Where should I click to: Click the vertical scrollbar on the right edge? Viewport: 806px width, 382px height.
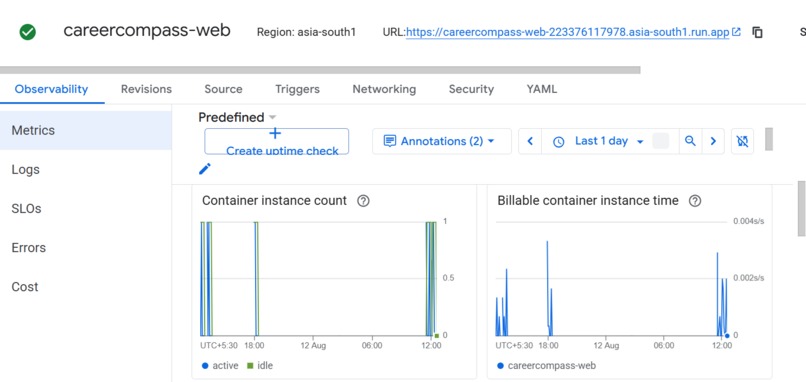coord(801,208)
